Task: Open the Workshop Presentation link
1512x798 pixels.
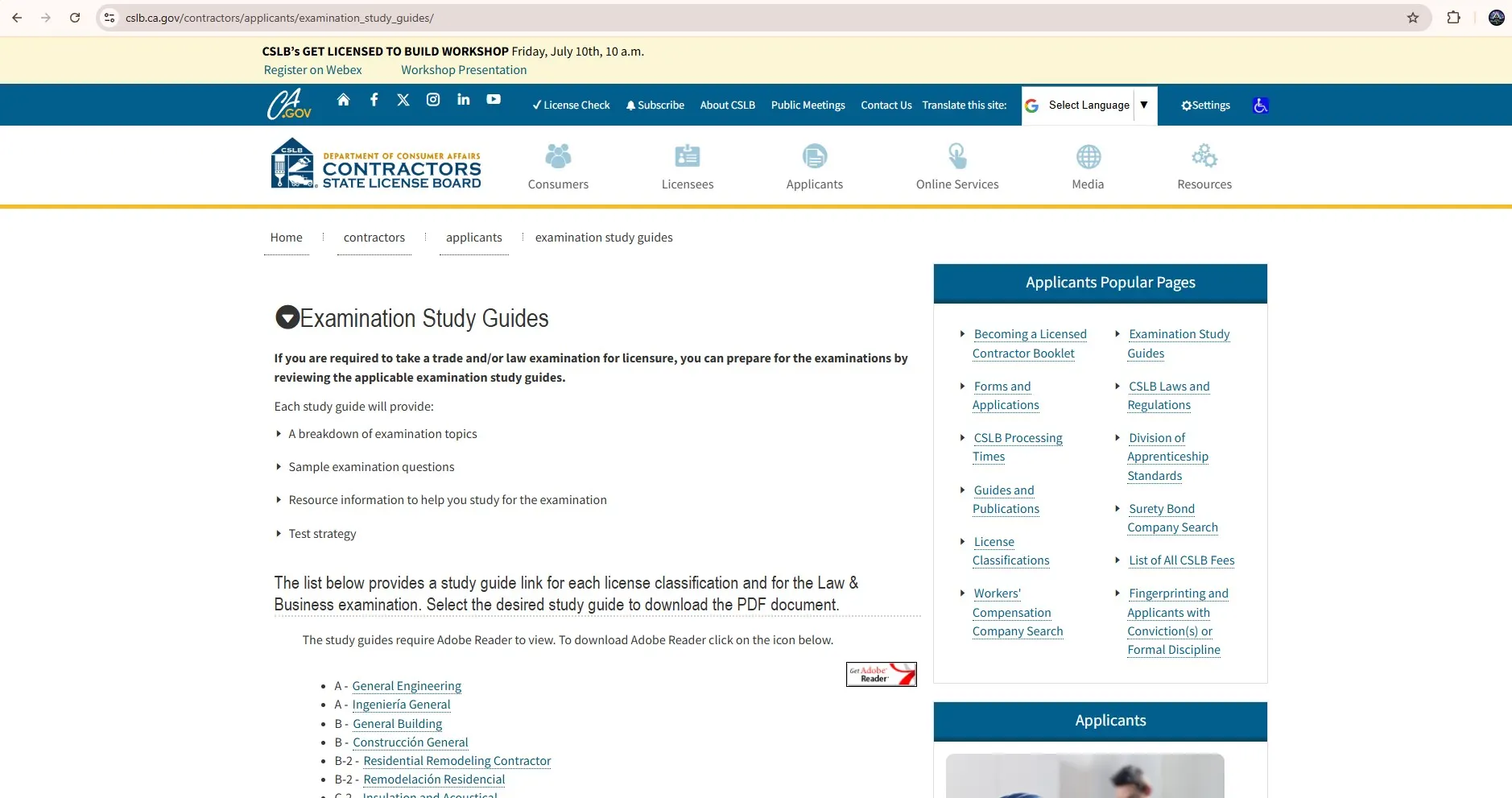Action: [464, 70]
